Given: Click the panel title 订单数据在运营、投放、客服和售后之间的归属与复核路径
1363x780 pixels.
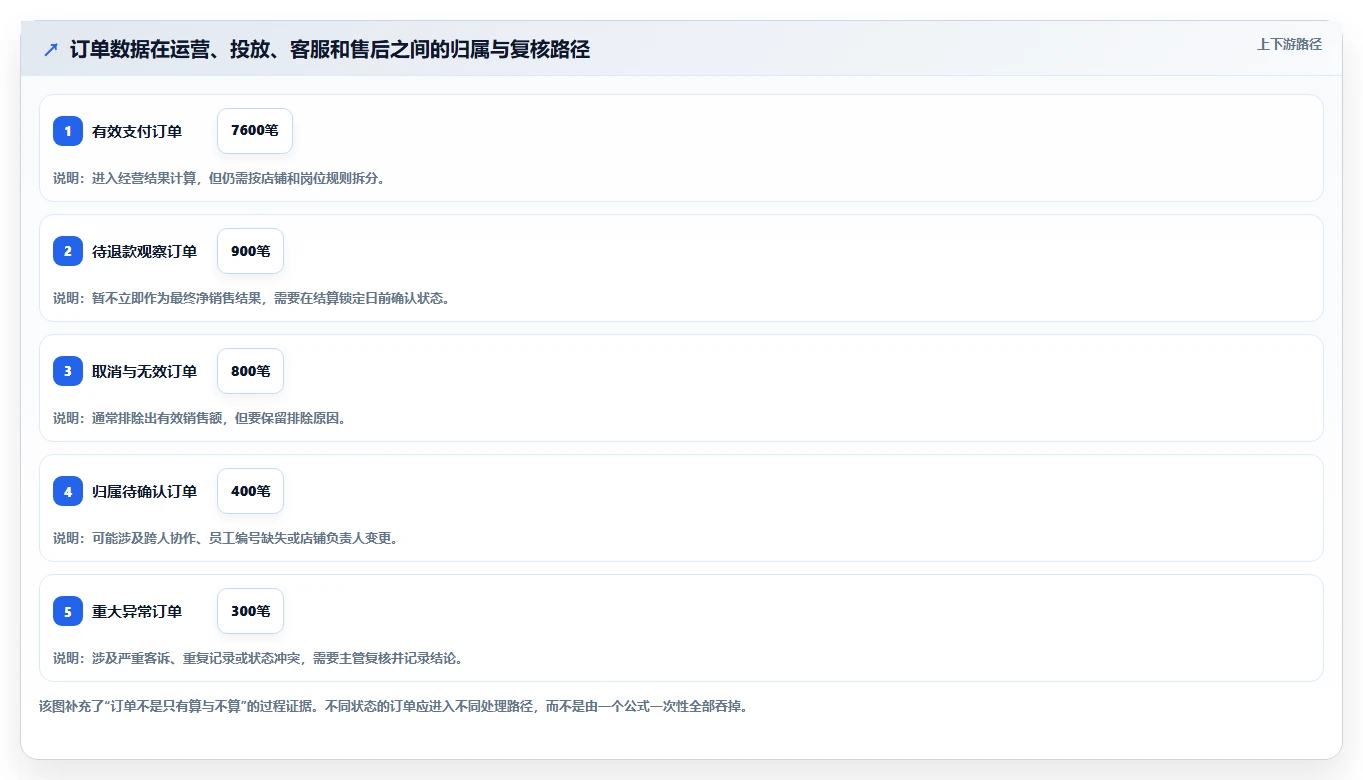Looking at the screenshot, I should click(x=330, y=49).
